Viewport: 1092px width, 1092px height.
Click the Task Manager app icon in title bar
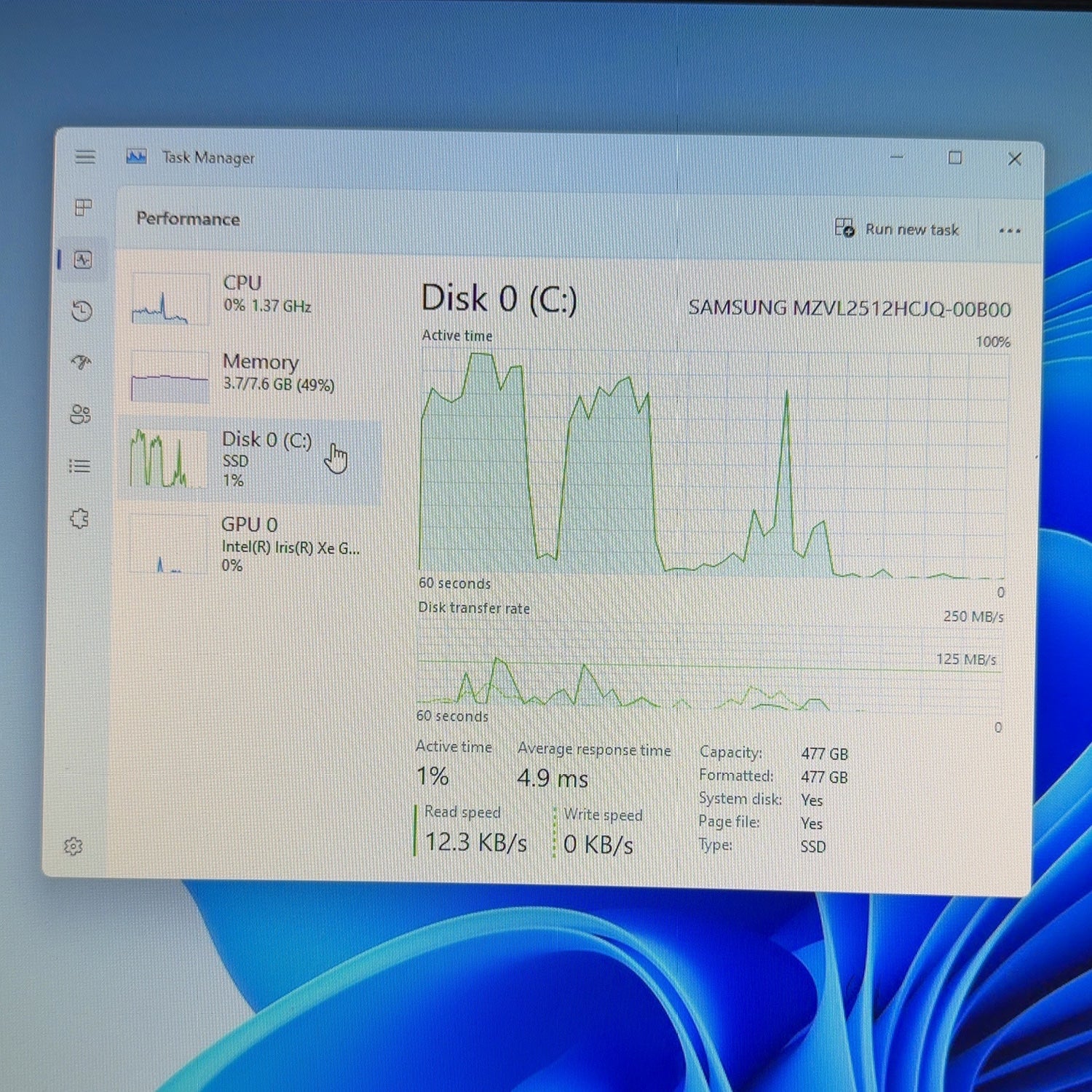coord(136,157)
